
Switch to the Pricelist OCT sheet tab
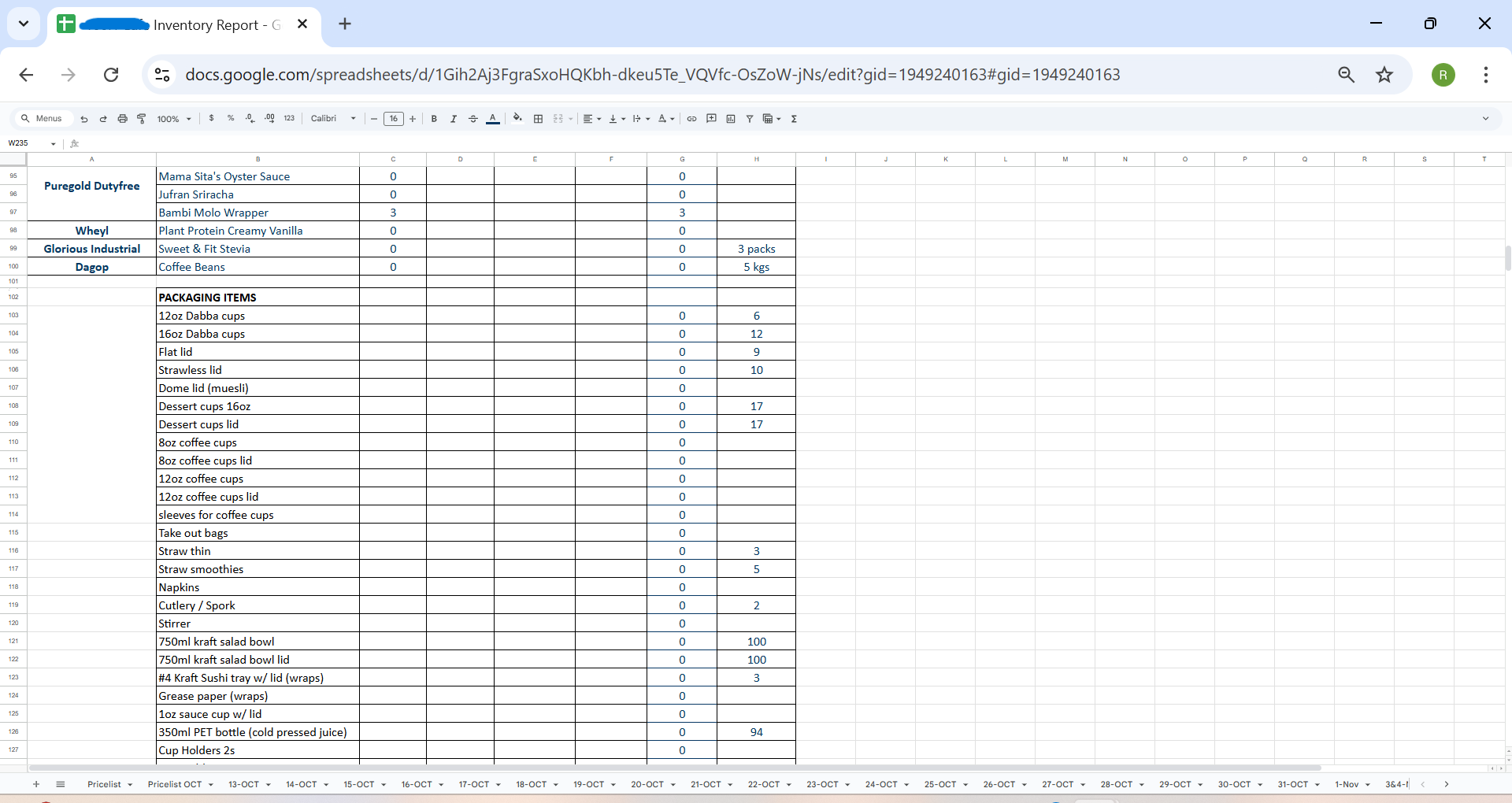coord(175,784)
